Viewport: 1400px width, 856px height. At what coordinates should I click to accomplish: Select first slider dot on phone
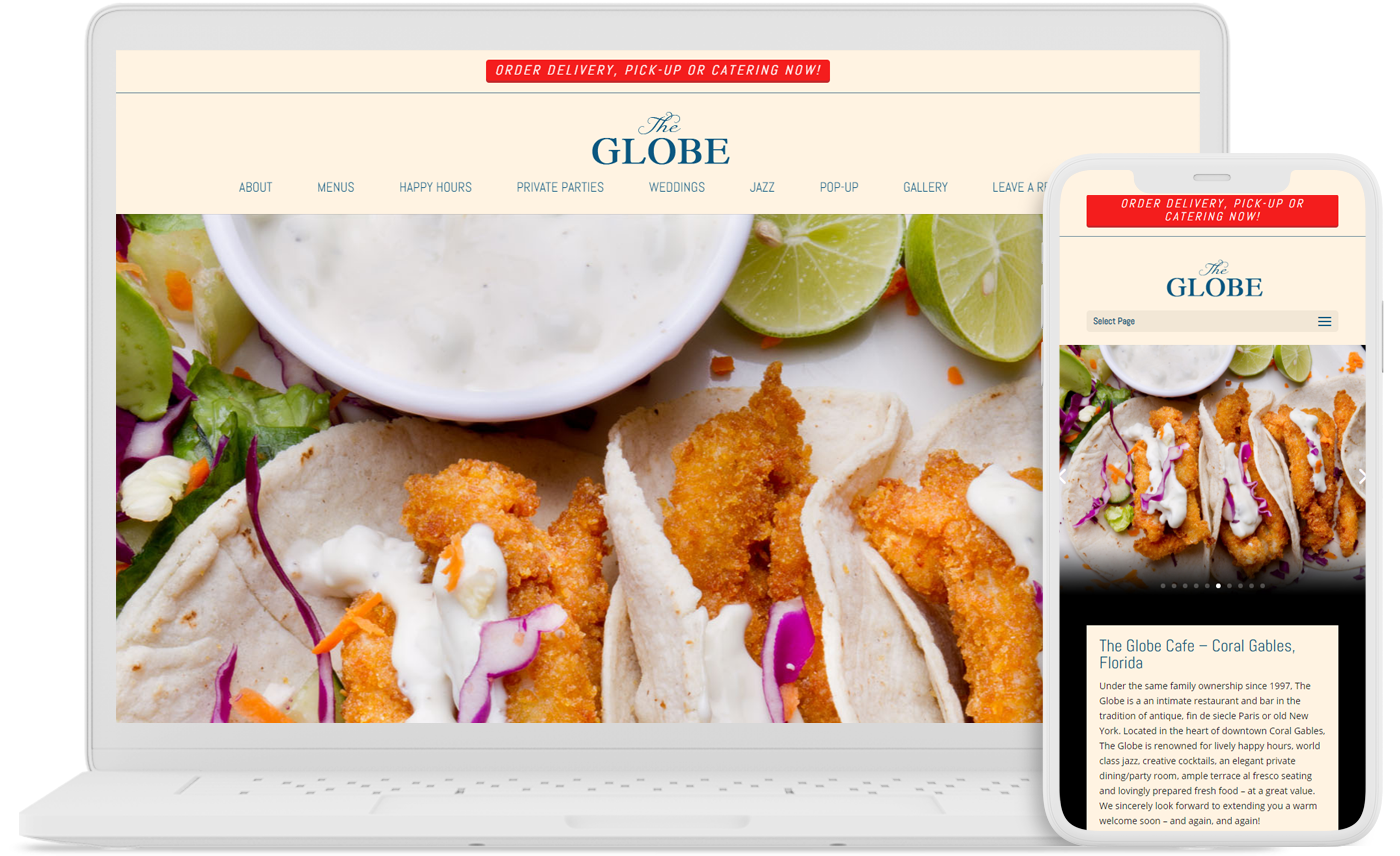[1163, 586]
